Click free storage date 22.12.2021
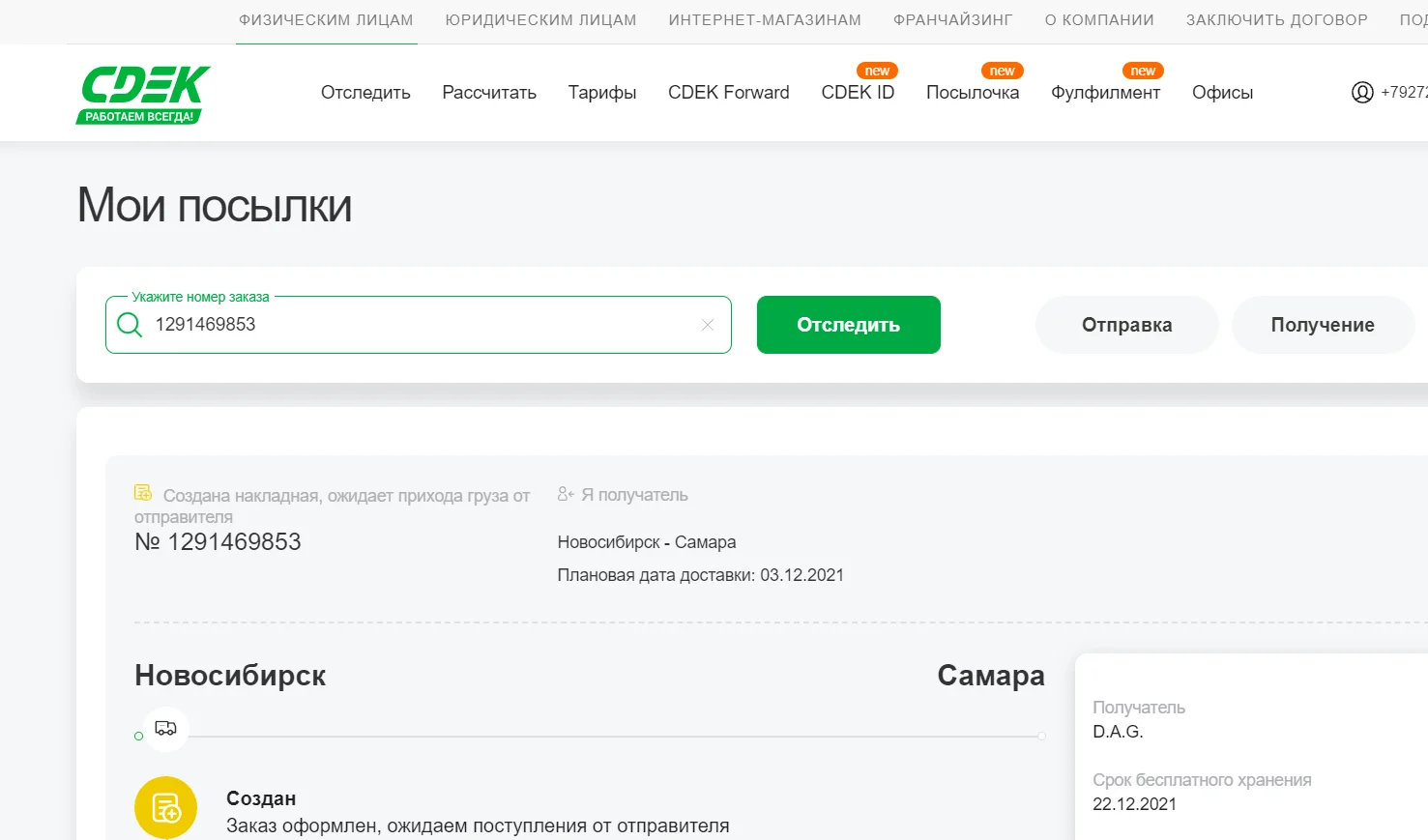 click(x=1134, y=804)
